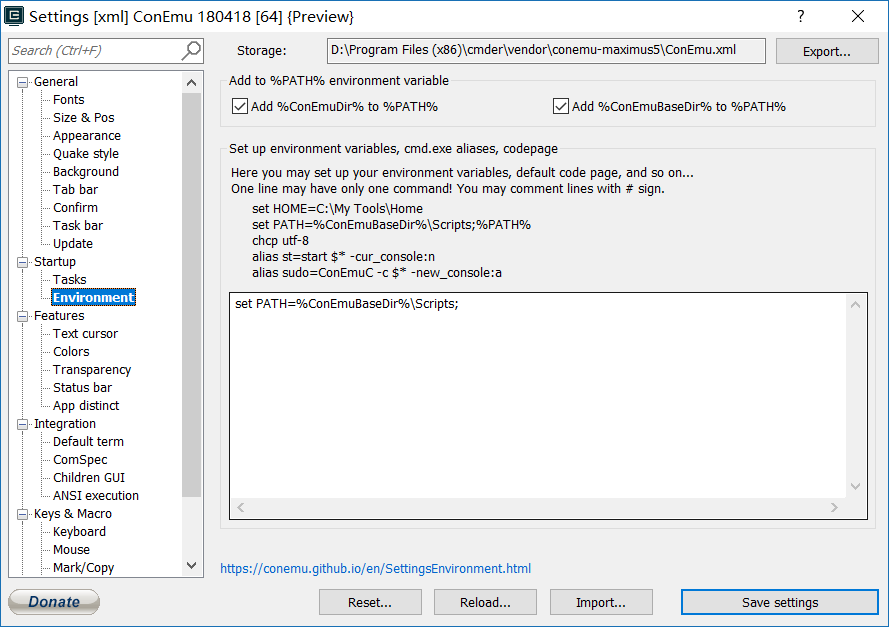Open the Tasks page under Startup

(70, 280)
